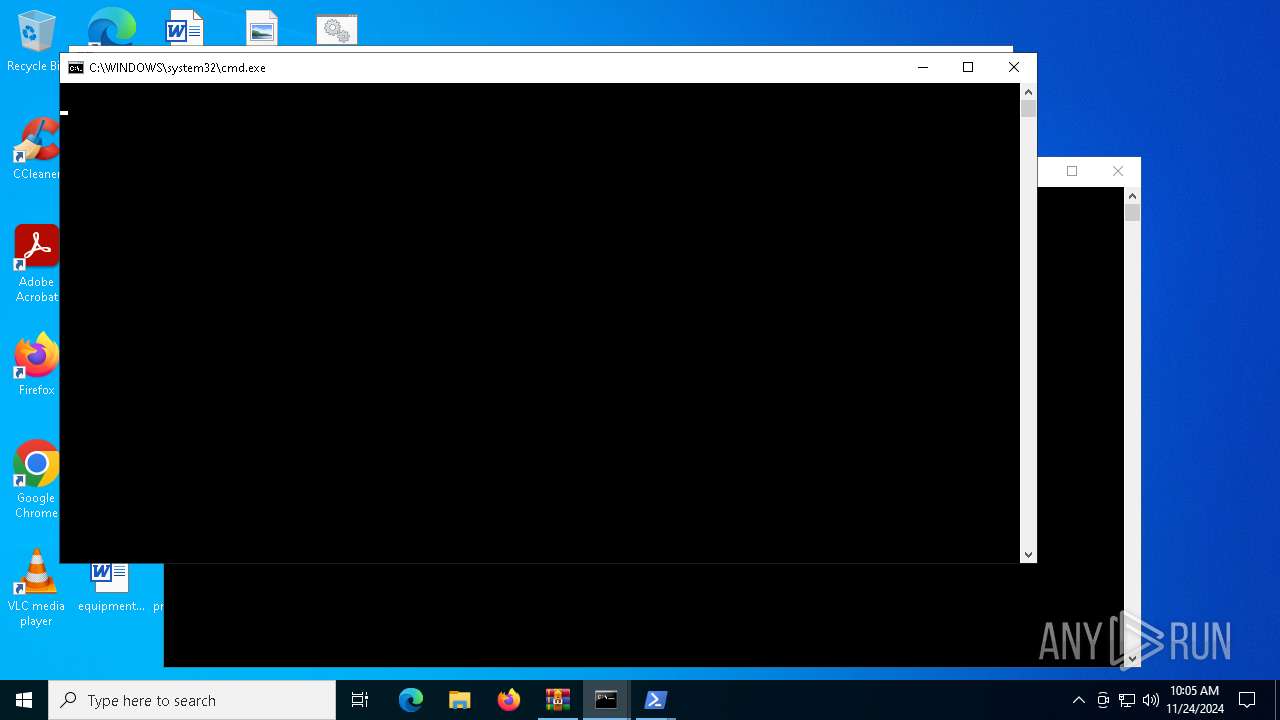Click the scroll up arrow in cmd.exe window
This screenshot has width=1280, height=720.
coord(1028,92)
